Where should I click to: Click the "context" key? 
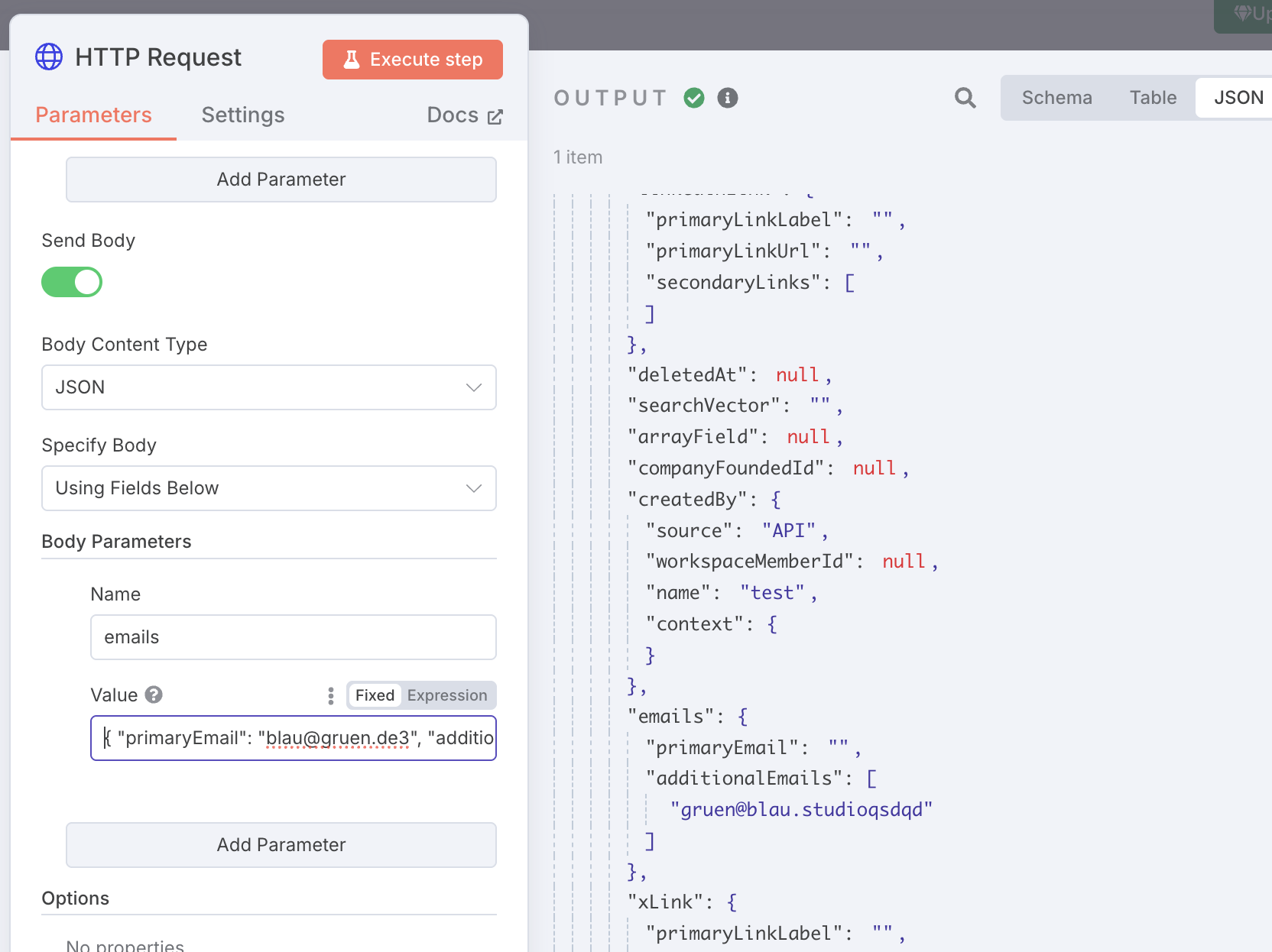[695, 624]
